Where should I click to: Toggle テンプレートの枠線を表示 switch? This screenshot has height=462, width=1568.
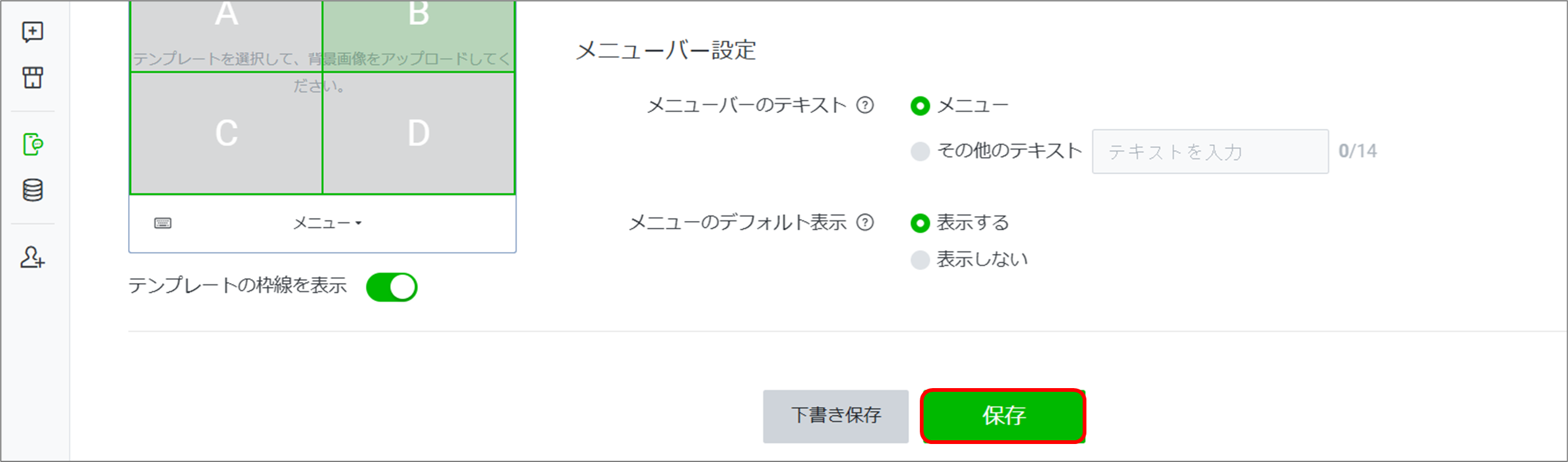392,287
